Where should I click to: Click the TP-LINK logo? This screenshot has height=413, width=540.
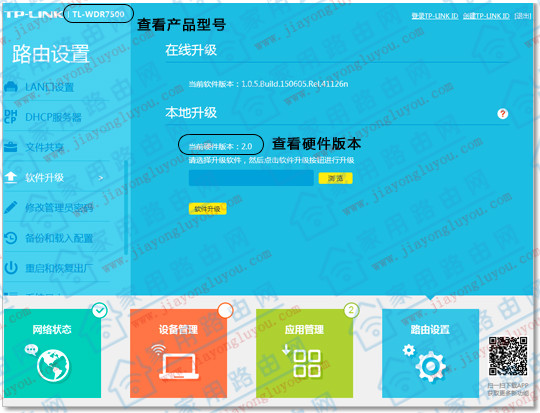[x=33, y=14]
